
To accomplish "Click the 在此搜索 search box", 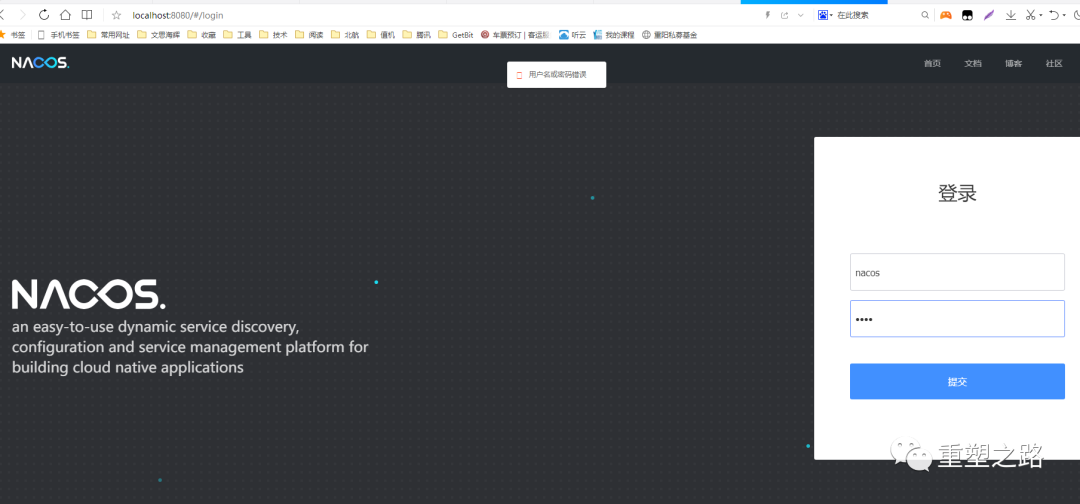I will pos(876,14).
